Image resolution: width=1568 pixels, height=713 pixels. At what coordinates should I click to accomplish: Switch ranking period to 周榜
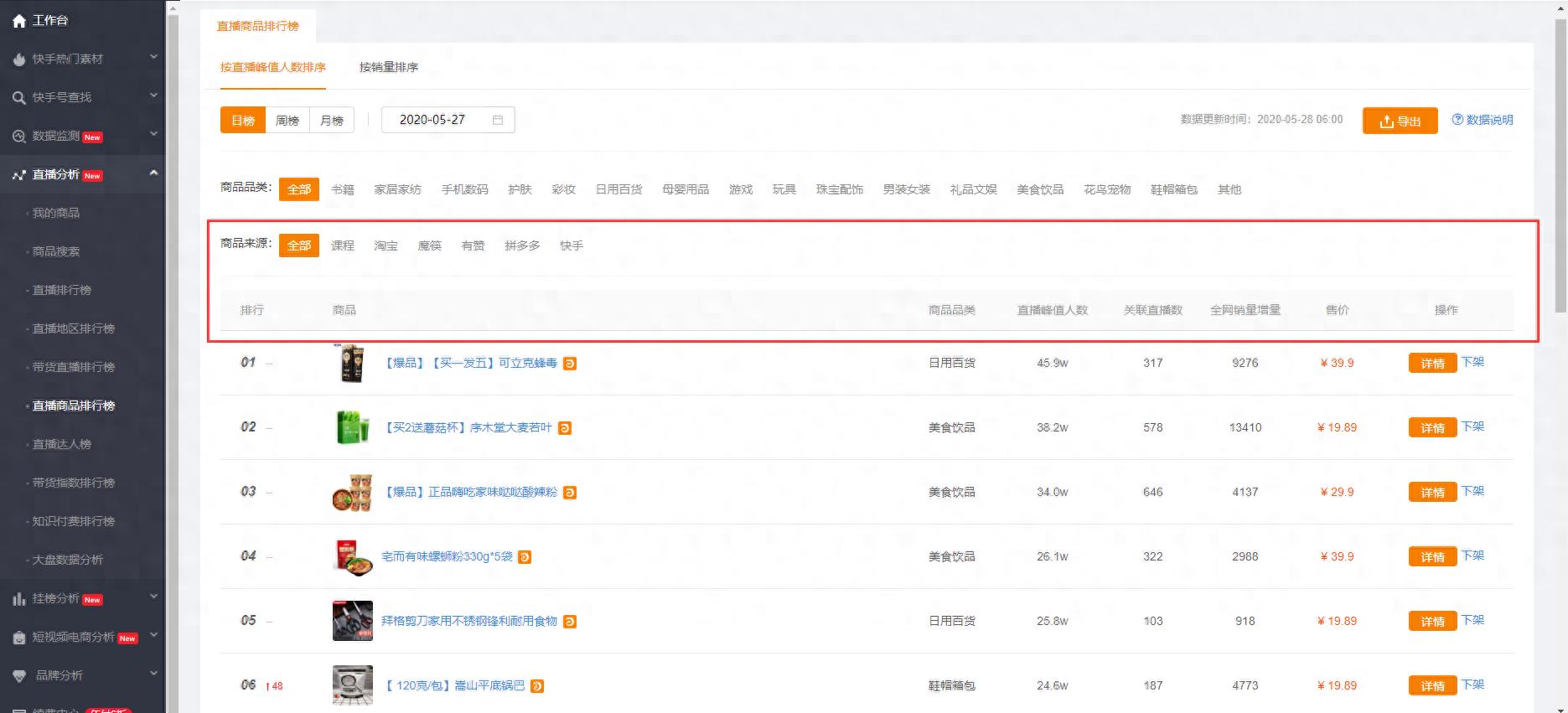click(x=287, y=121)
